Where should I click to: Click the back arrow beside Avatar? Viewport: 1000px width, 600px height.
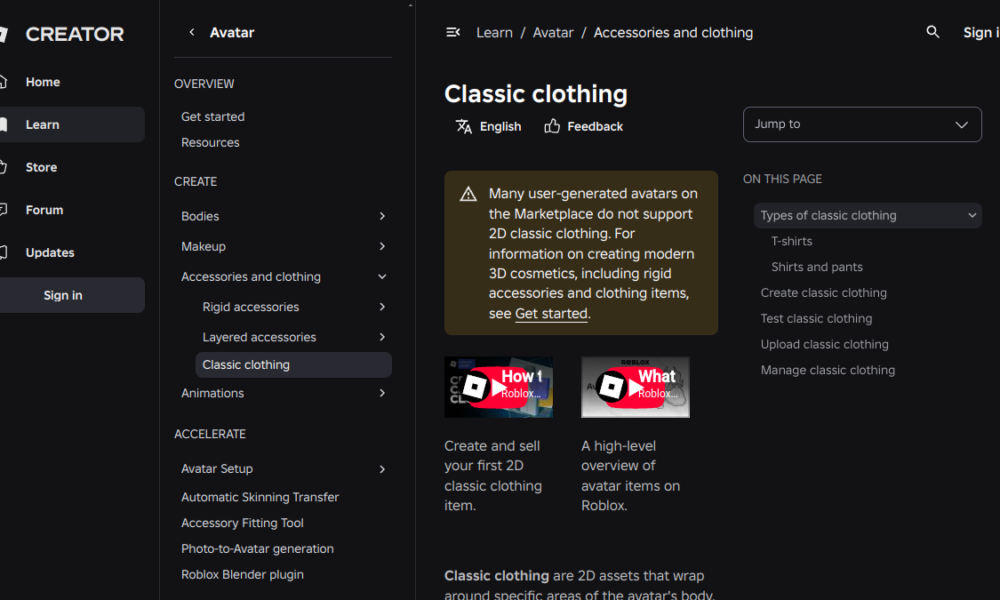pos(191,32)
